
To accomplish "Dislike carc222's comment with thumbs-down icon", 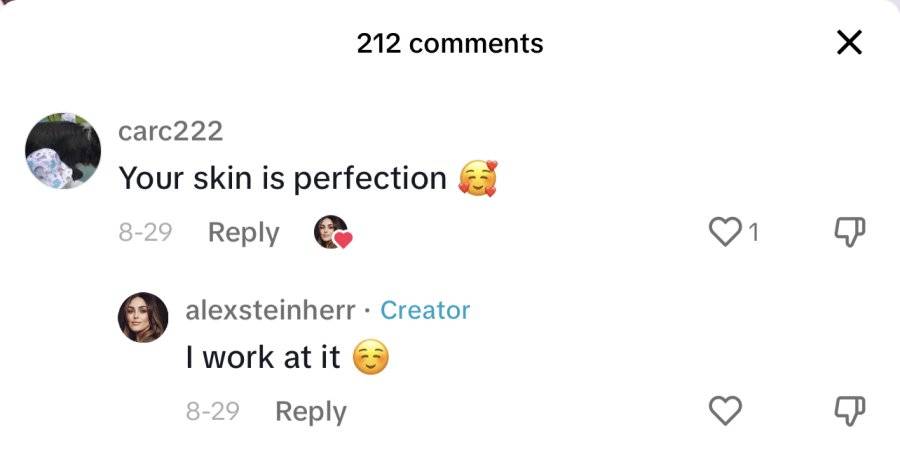I will (x=849, y=233).
